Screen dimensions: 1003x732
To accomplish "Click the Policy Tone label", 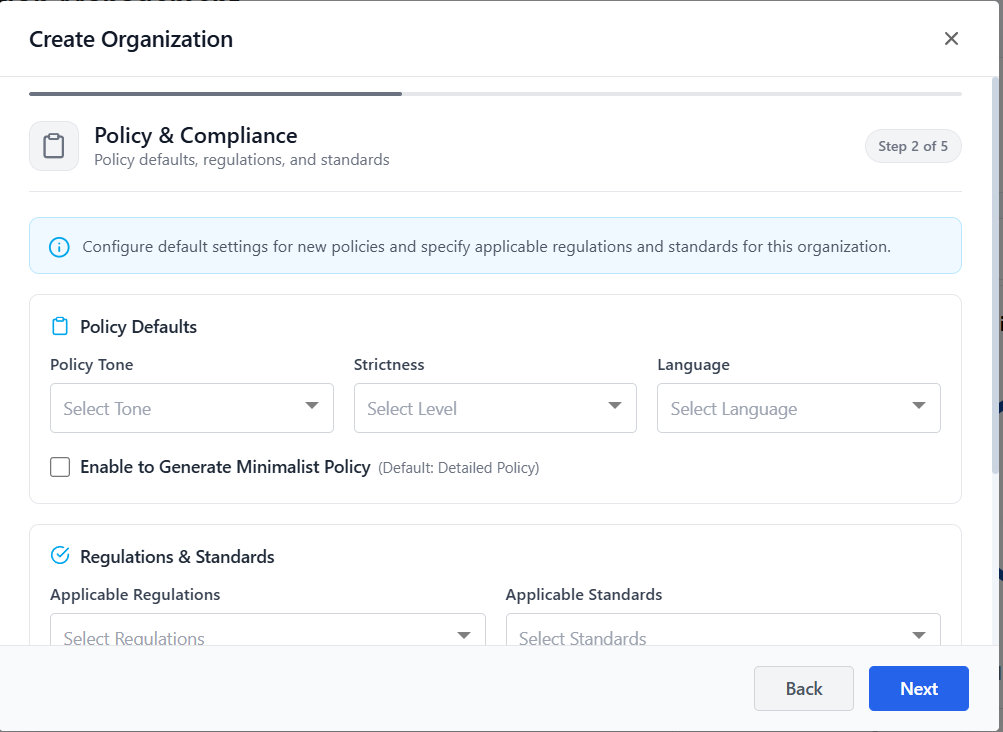I will point(91,365).
